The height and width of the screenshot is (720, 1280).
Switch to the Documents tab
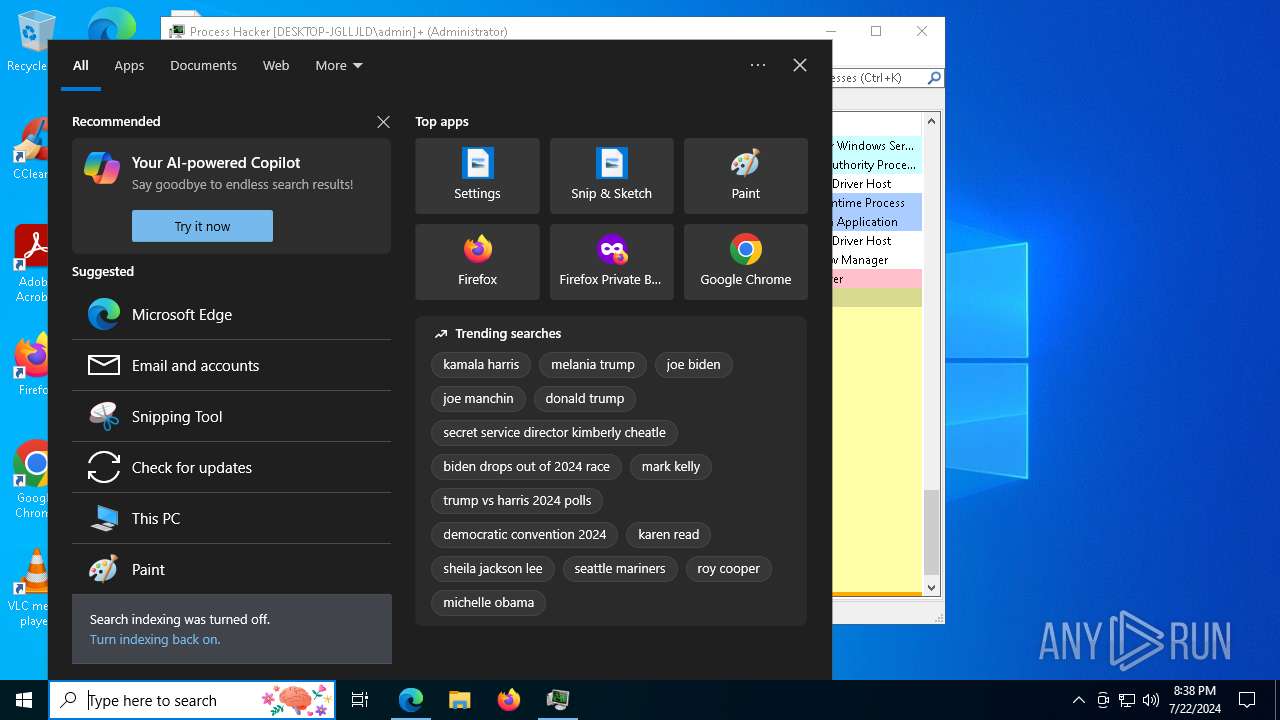(203, 65)
